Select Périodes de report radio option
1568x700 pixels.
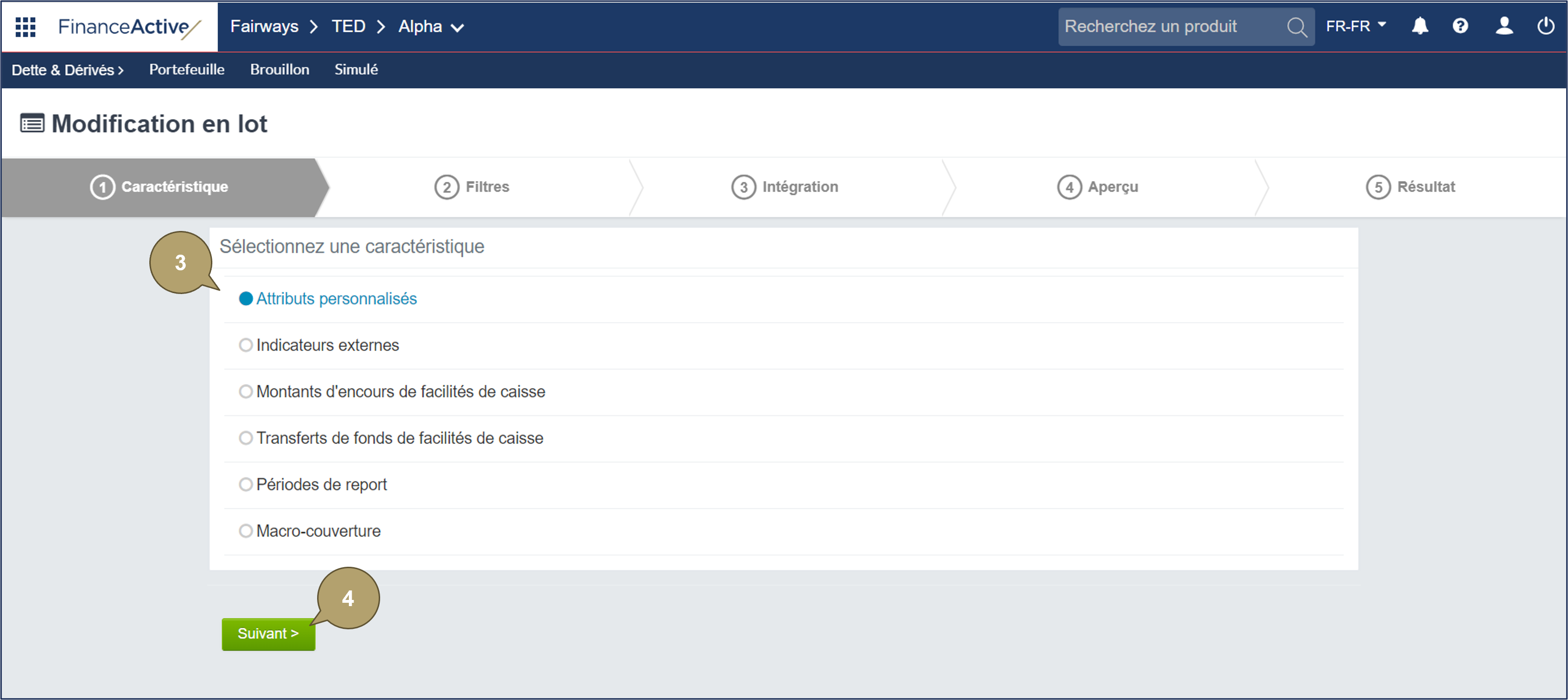(246, 484)
